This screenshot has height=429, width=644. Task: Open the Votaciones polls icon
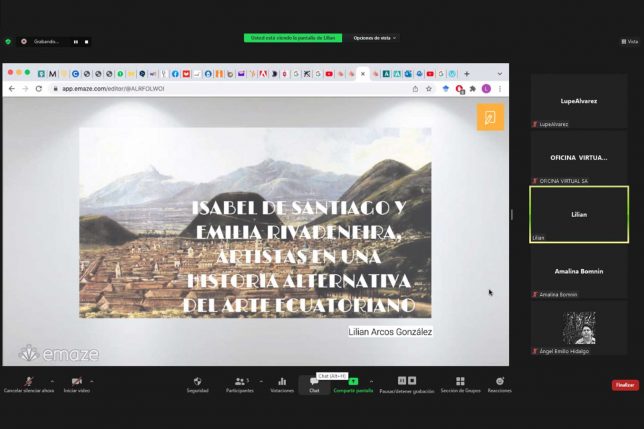coord(282,381)
